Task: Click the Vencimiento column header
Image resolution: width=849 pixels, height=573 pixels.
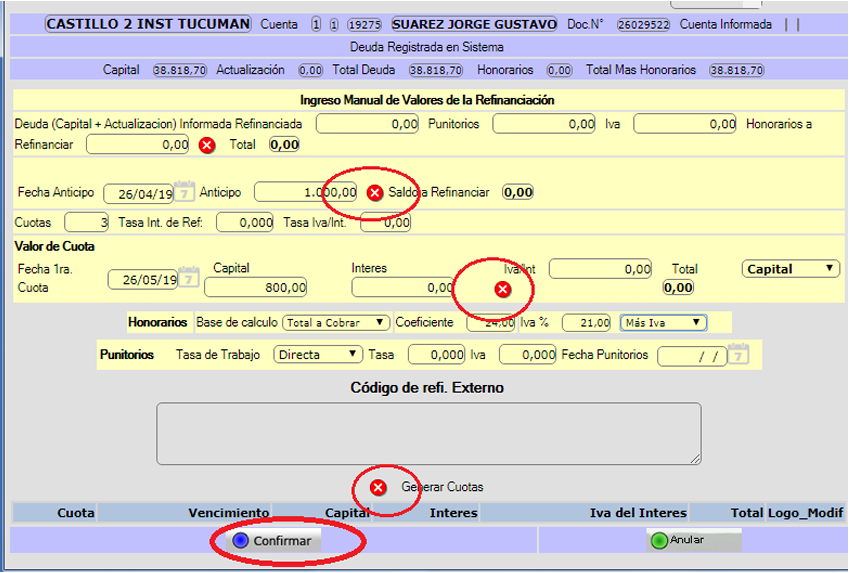Action: [228, 513]
